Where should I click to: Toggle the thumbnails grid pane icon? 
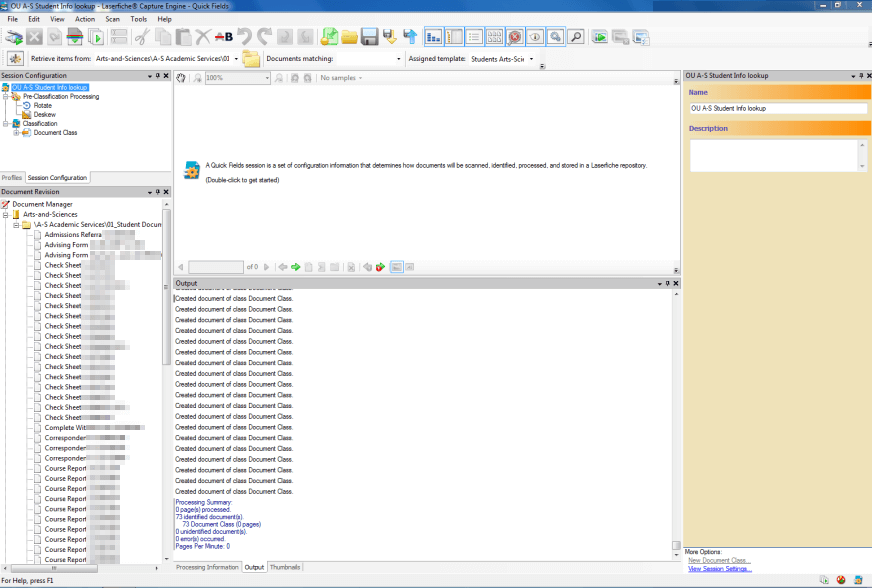tap(494, 37)
